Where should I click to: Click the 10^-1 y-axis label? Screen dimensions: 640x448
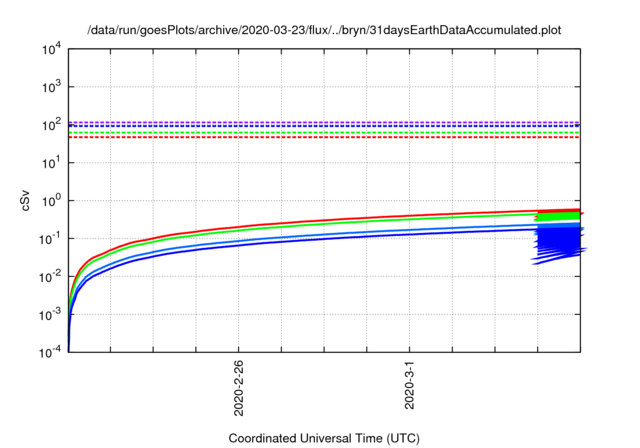tap(51, 238)
